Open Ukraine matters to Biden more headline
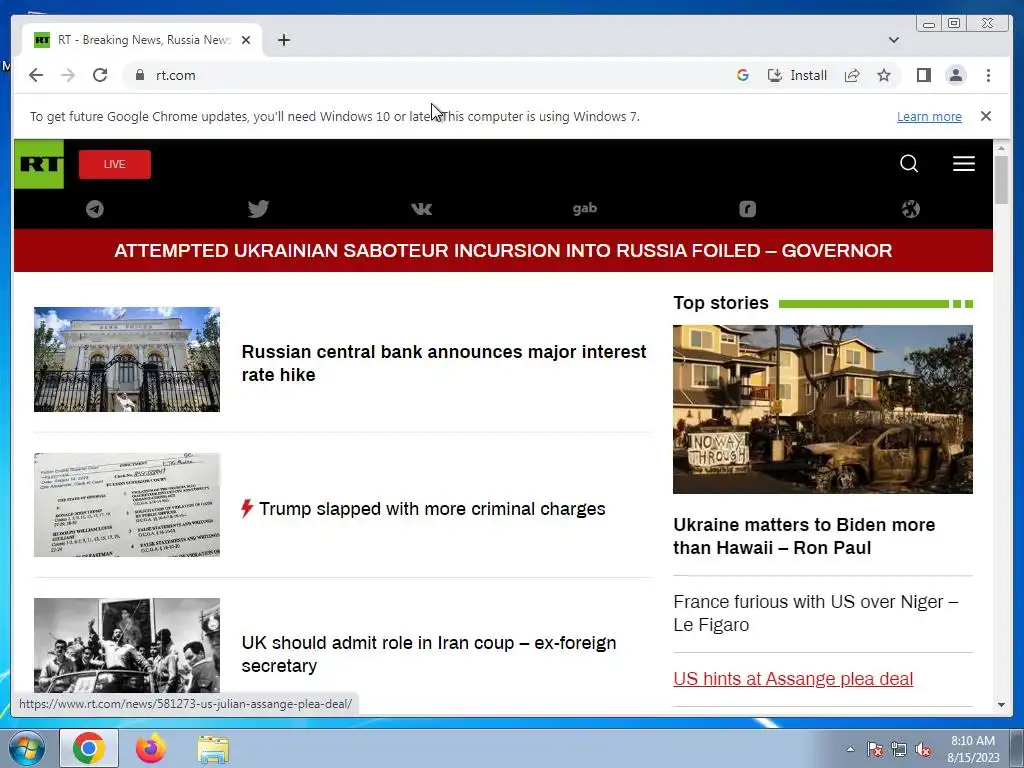1024x768 pixels. (x=804, y=536)
